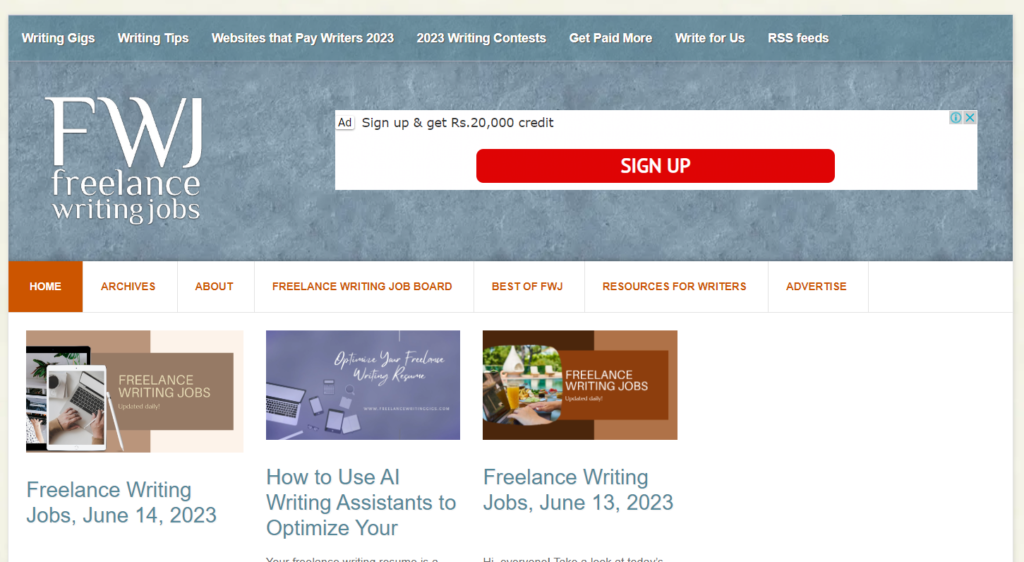Screen dimensions: 1024x562
Task: Open RSS feeds link
Action: click(798, 38)
